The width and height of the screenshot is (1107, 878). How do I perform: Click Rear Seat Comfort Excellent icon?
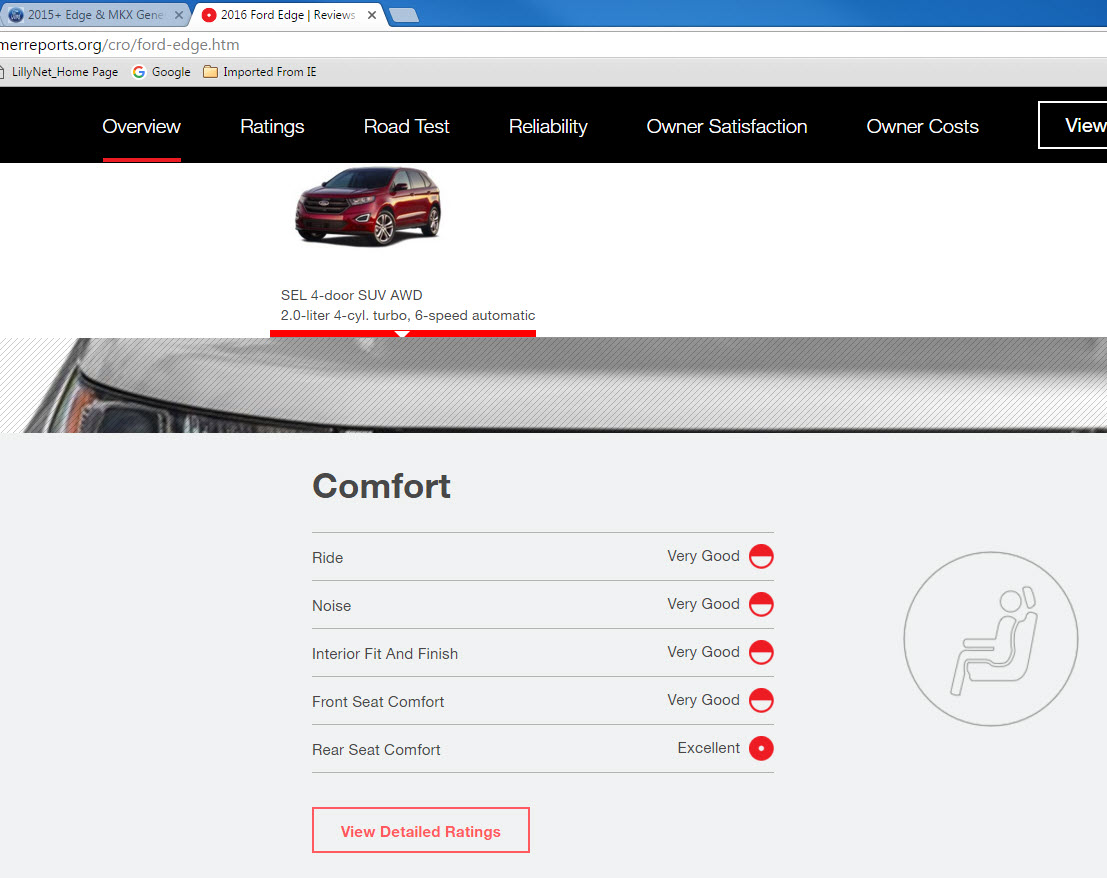click(761, 749)
